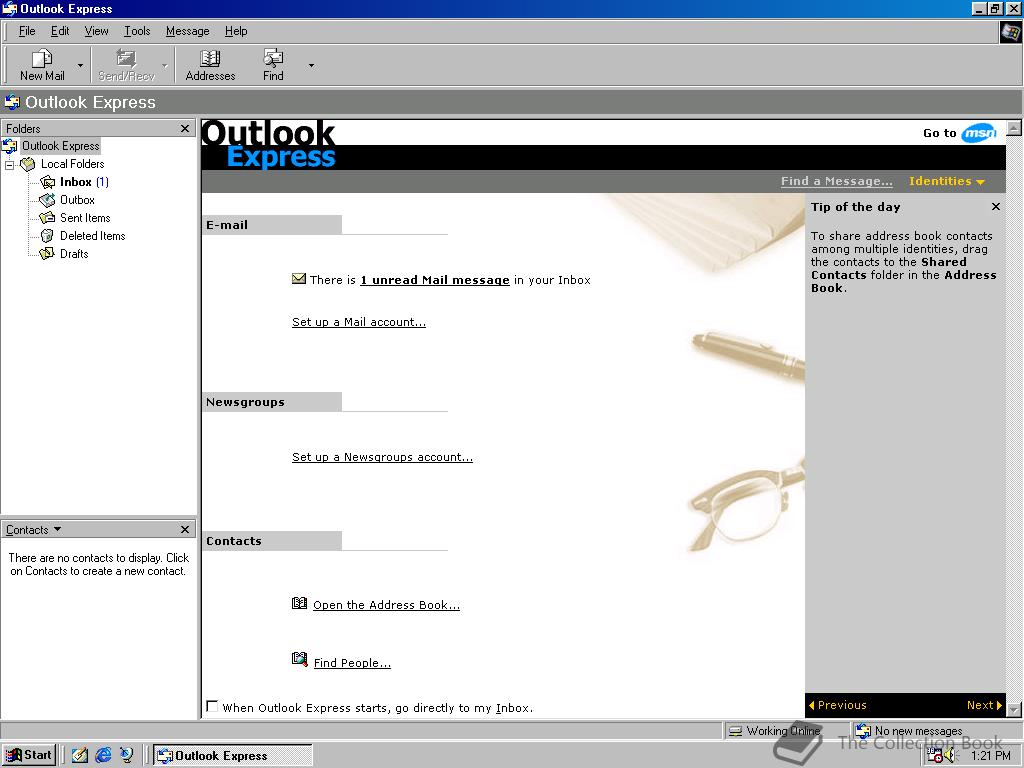Open the Contacts pane dropdown menu

[x=33, y=530]
